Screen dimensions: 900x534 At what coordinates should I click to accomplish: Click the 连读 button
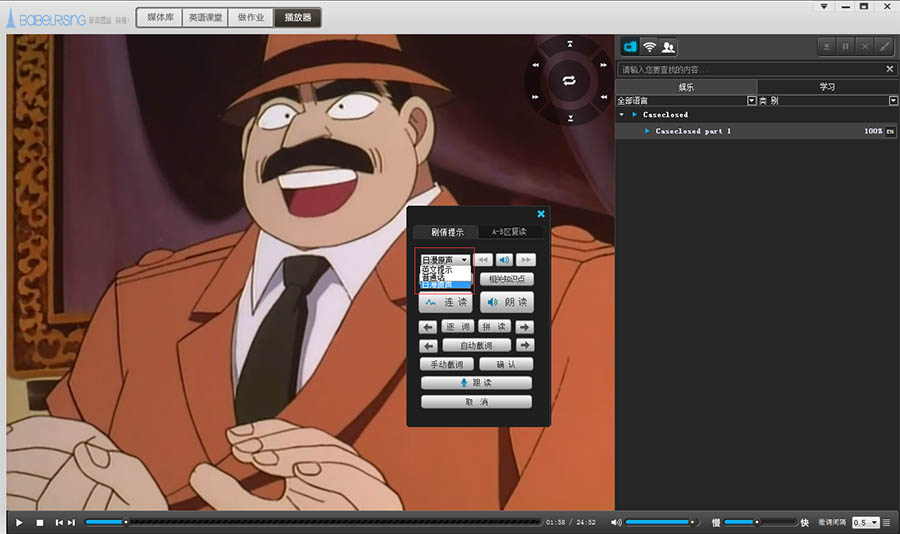click(x=445, y=302)
